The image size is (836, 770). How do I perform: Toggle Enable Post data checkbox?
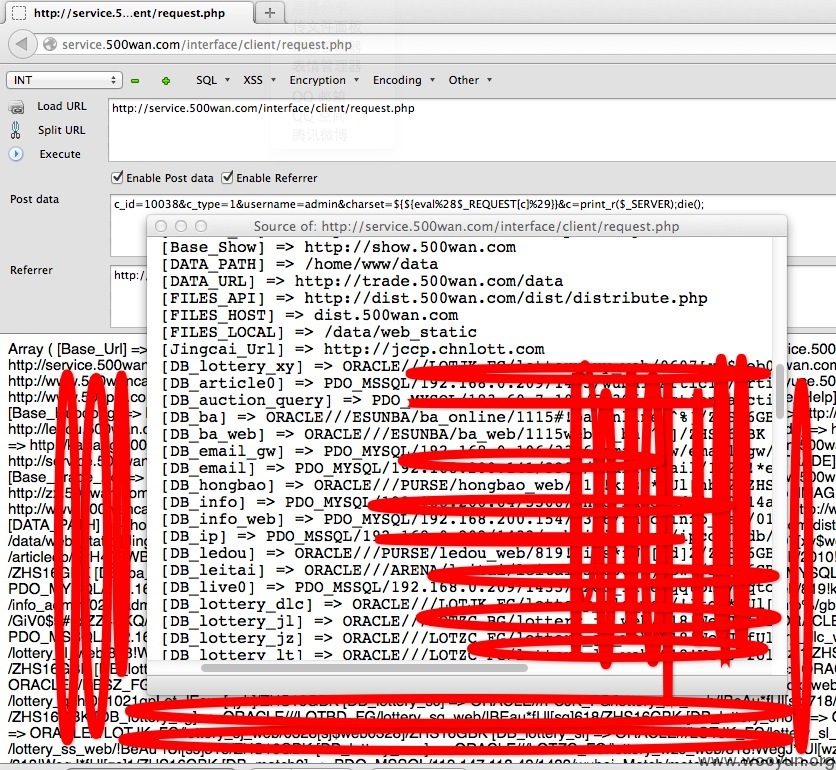(117, 178)
